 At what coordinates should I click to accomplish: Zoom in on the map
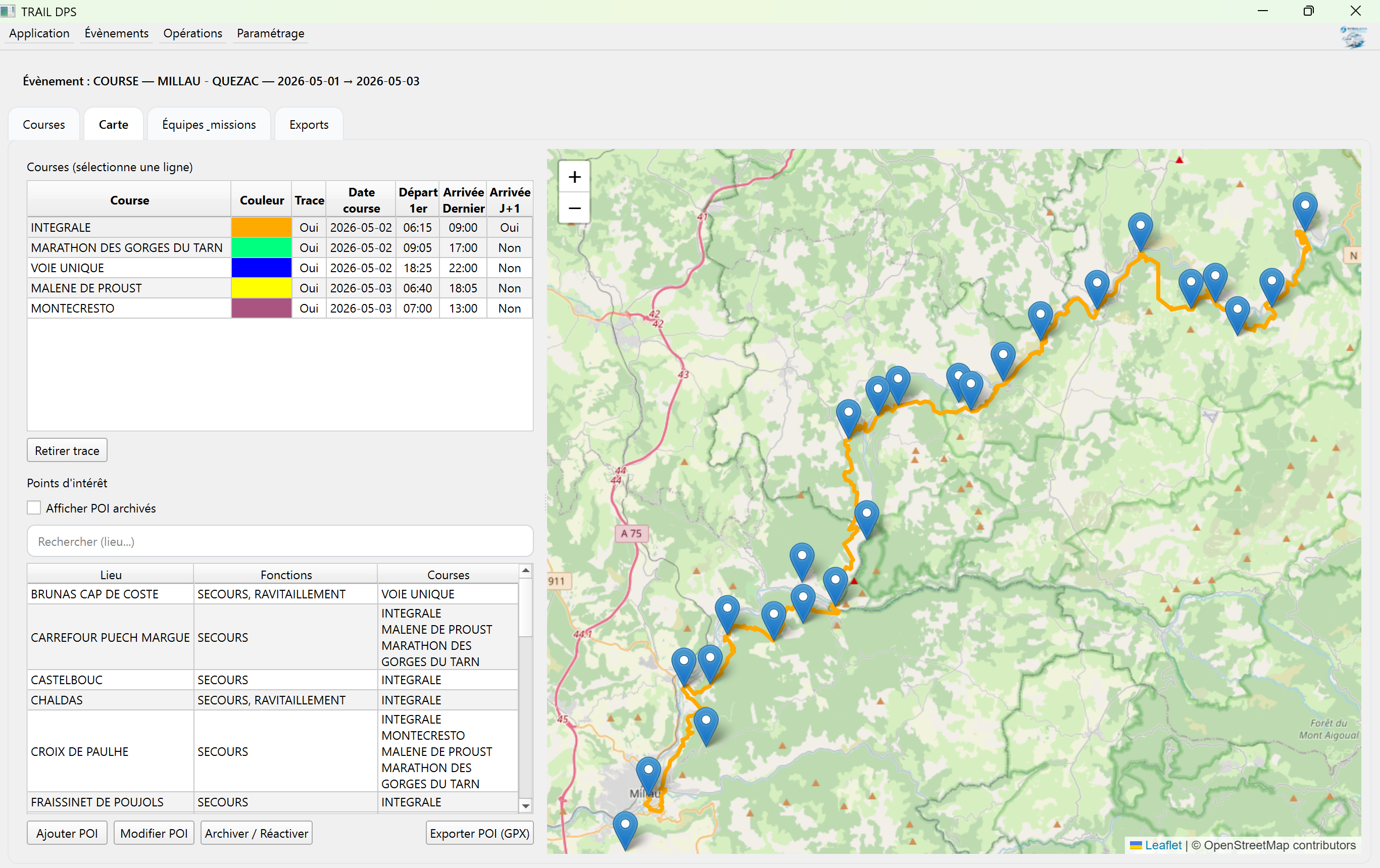(x=574, y=176)
